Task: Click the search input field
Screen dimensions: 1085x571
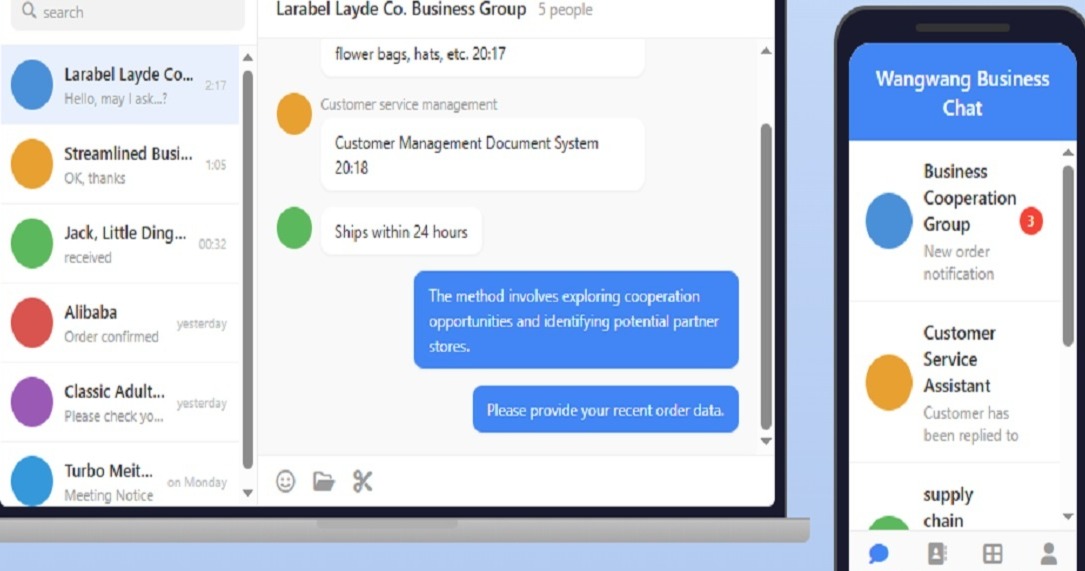Action: pyautogui.click(x=128, y=12)
